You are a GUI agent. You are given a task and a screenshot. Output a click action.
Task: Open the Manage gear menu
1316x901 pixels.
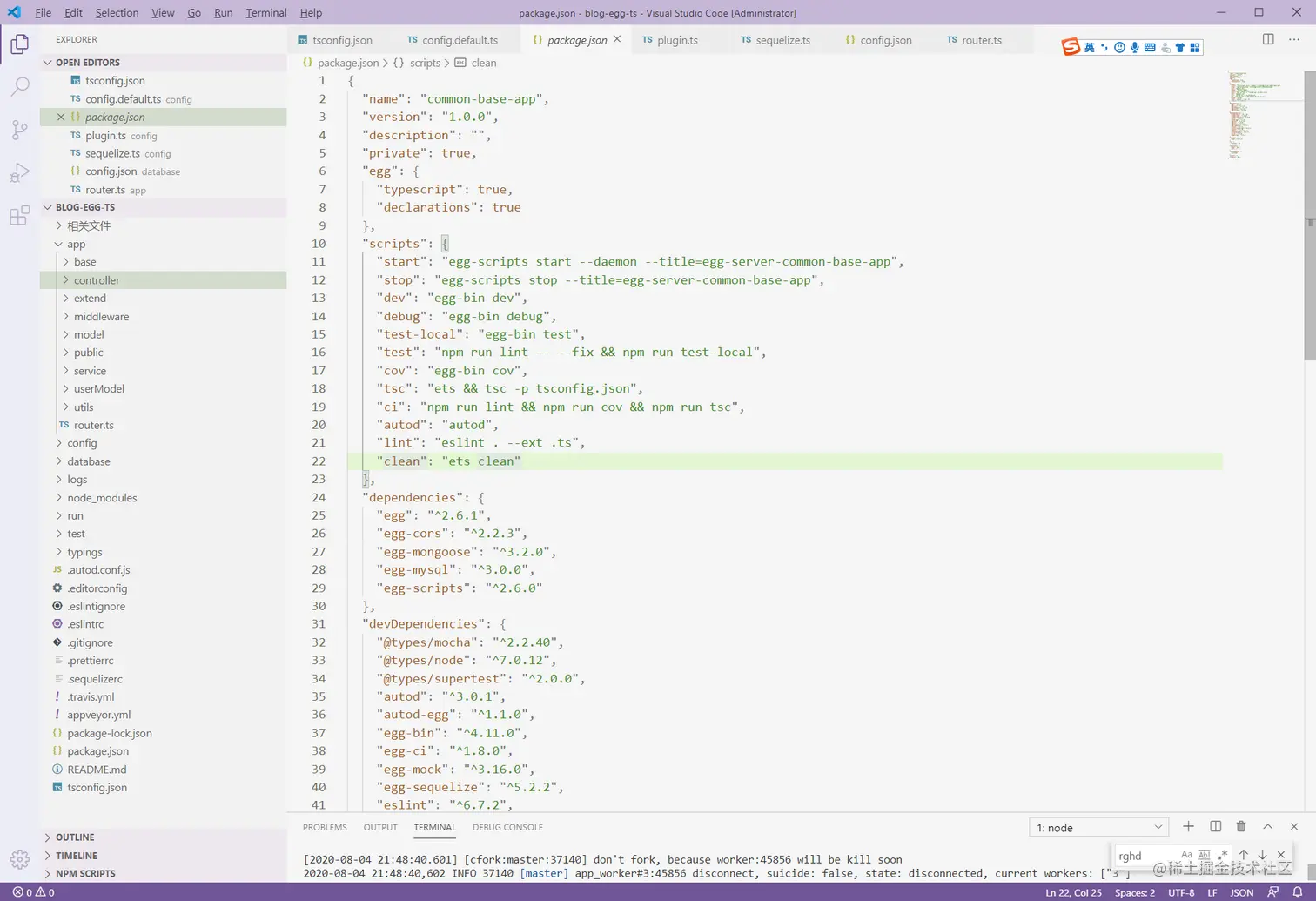click(19, 859)
